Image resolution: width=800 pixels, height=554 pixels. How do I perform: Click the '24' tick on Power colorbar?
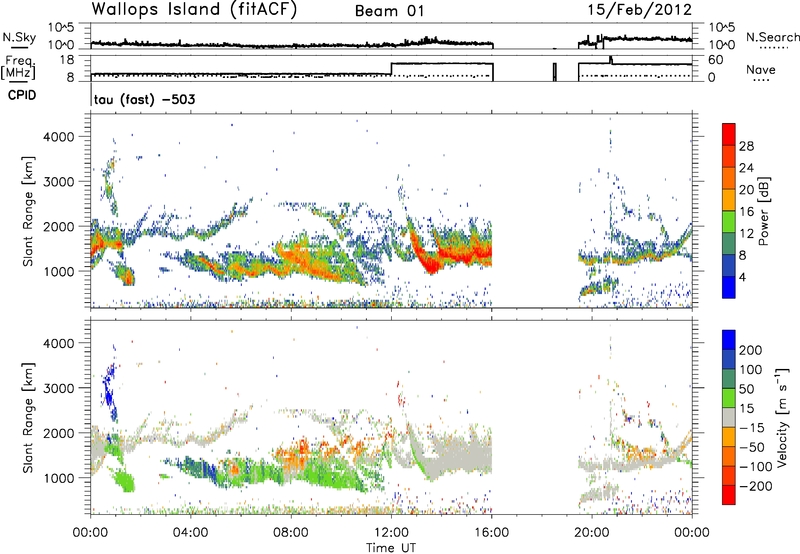pos(746,168)
